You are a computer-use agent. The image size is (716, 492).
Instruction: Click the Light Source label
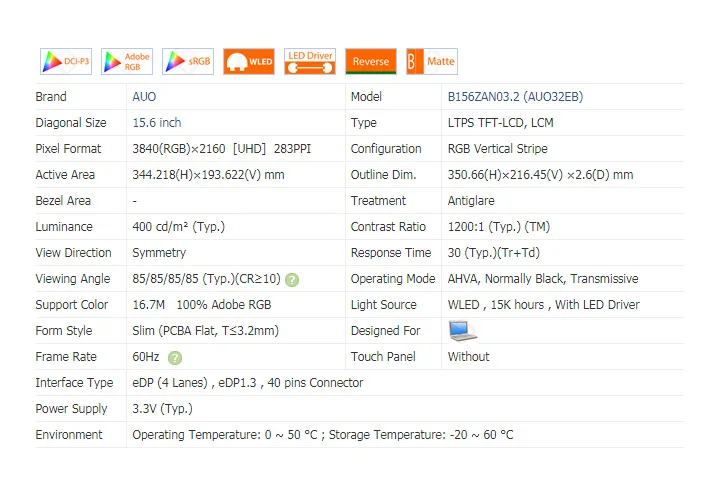tap(384, 305)
